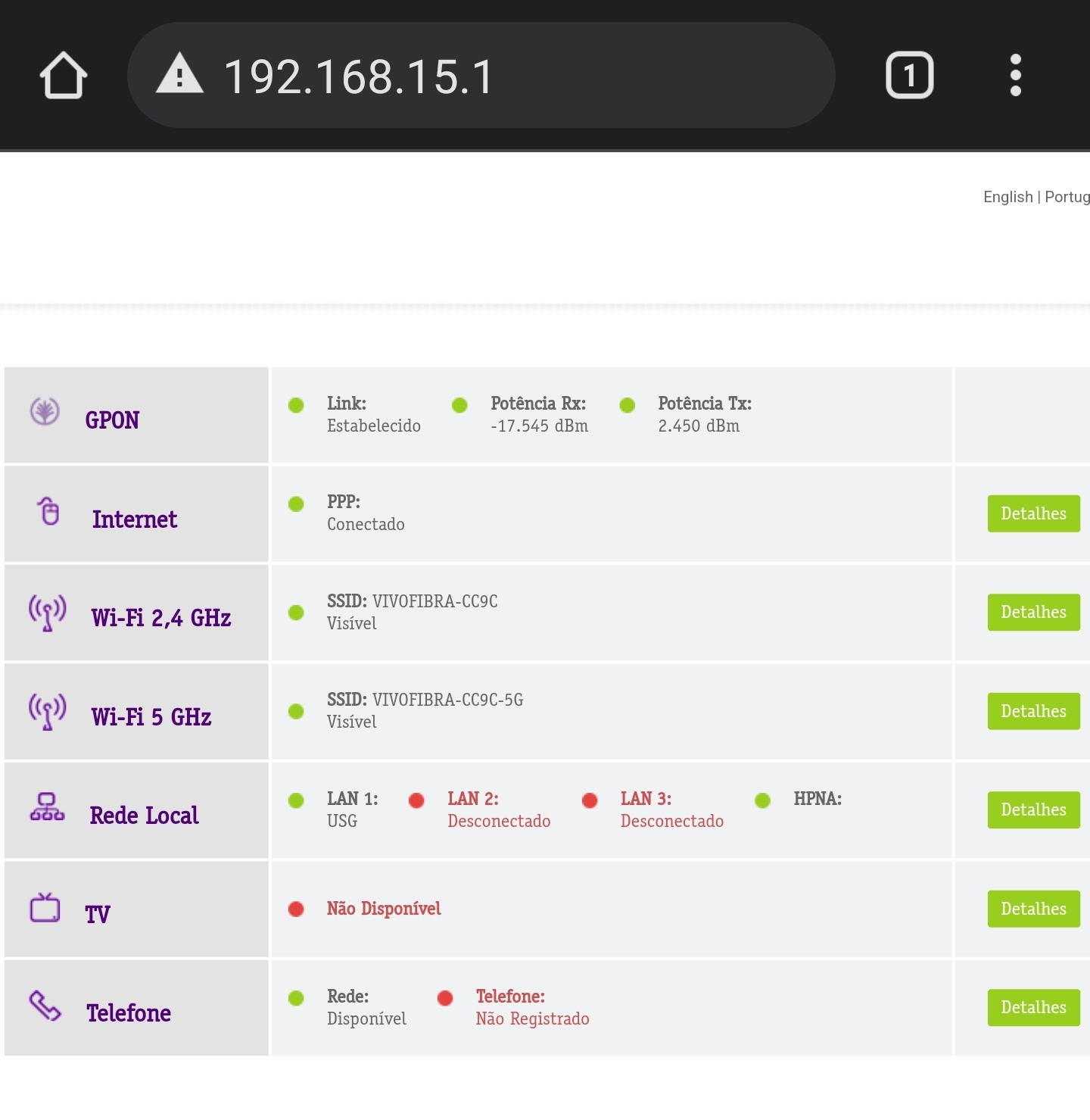Image resolution: width=1090 pixels, height=1120 pixels.
Task: Click the Estabelecido link status text
Action: tap(374, 426)
